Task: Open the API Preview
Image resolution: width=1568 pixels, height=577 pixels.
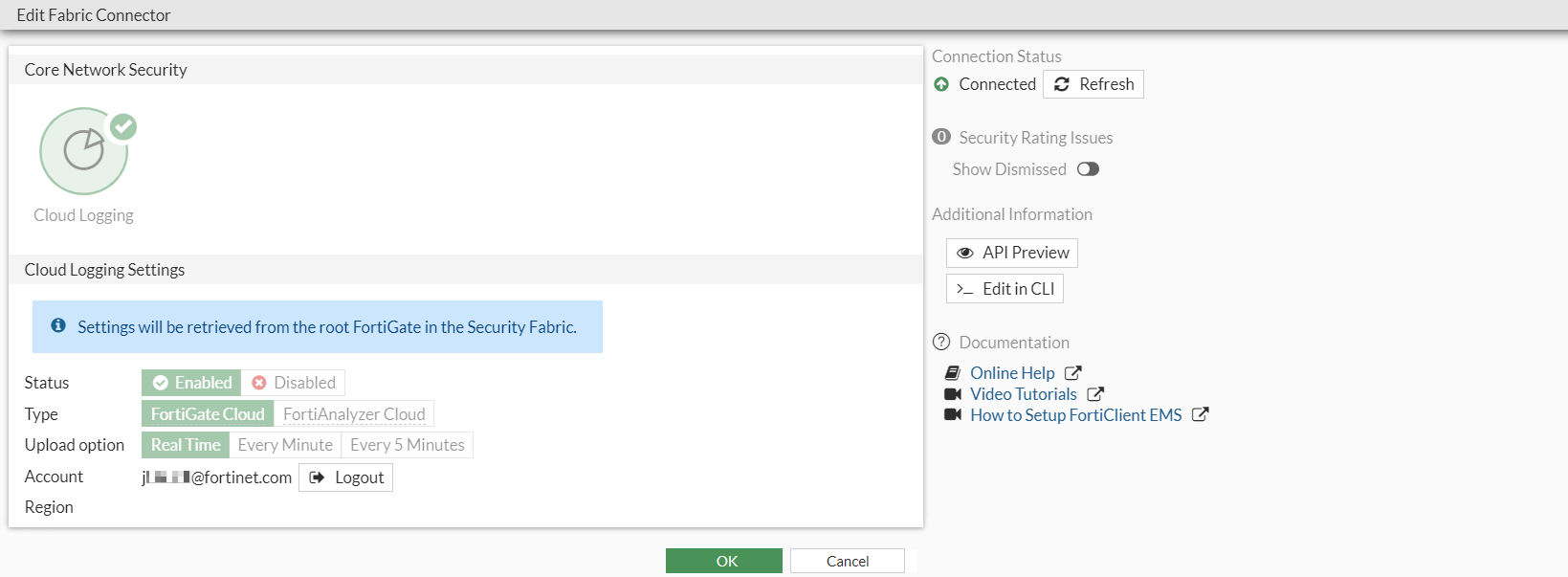Action: coord(1012,253)
